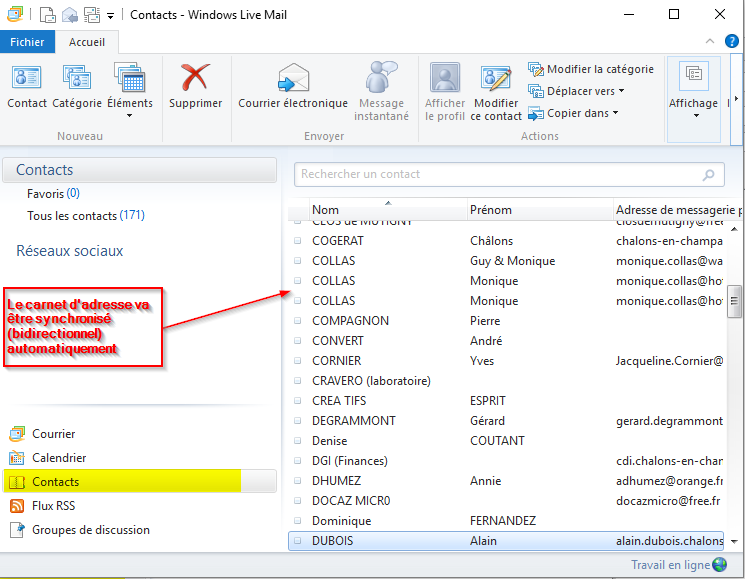Tick the checkbox for COGERAT
Viewport: 745px width, 579px height.
pyautogui.click(x=297, y=241)
